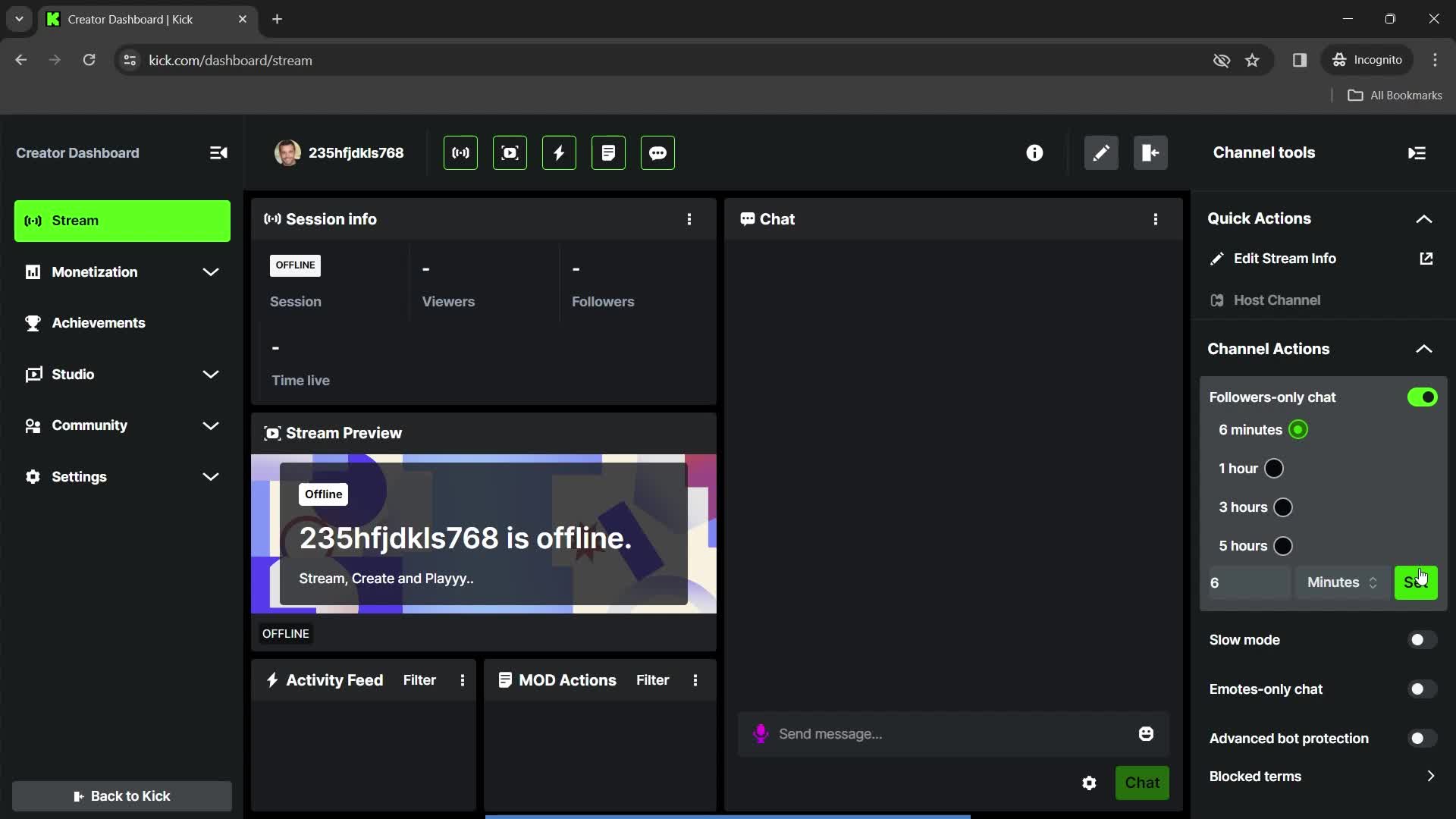Toggle the Activity Feed lightning icon in top toolbar
Viewport: 1456px width, 819px height.
pyautogui.click(x=559, y=153)
